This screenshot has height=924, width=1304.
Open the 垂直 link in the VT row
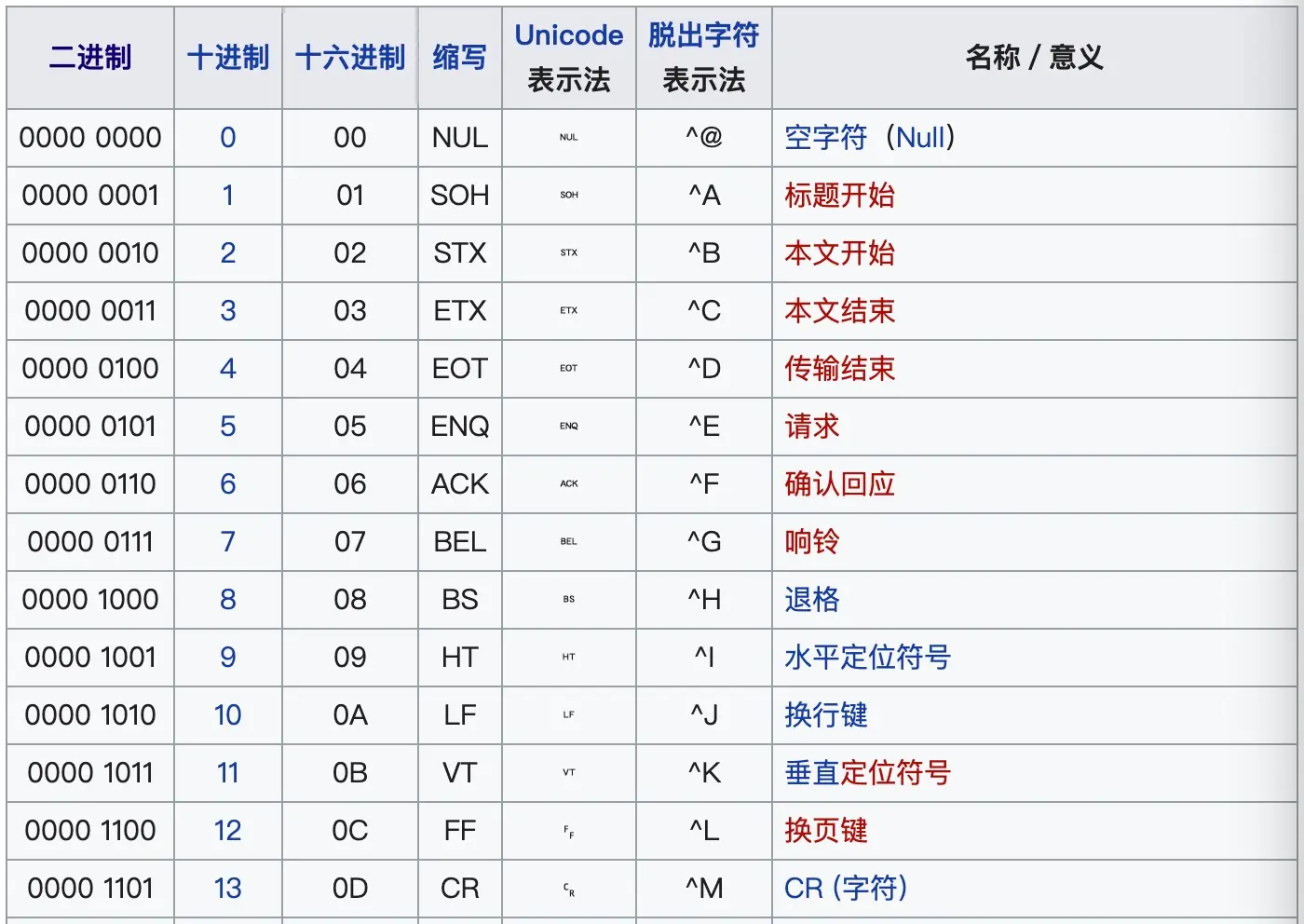click(811, 773)
